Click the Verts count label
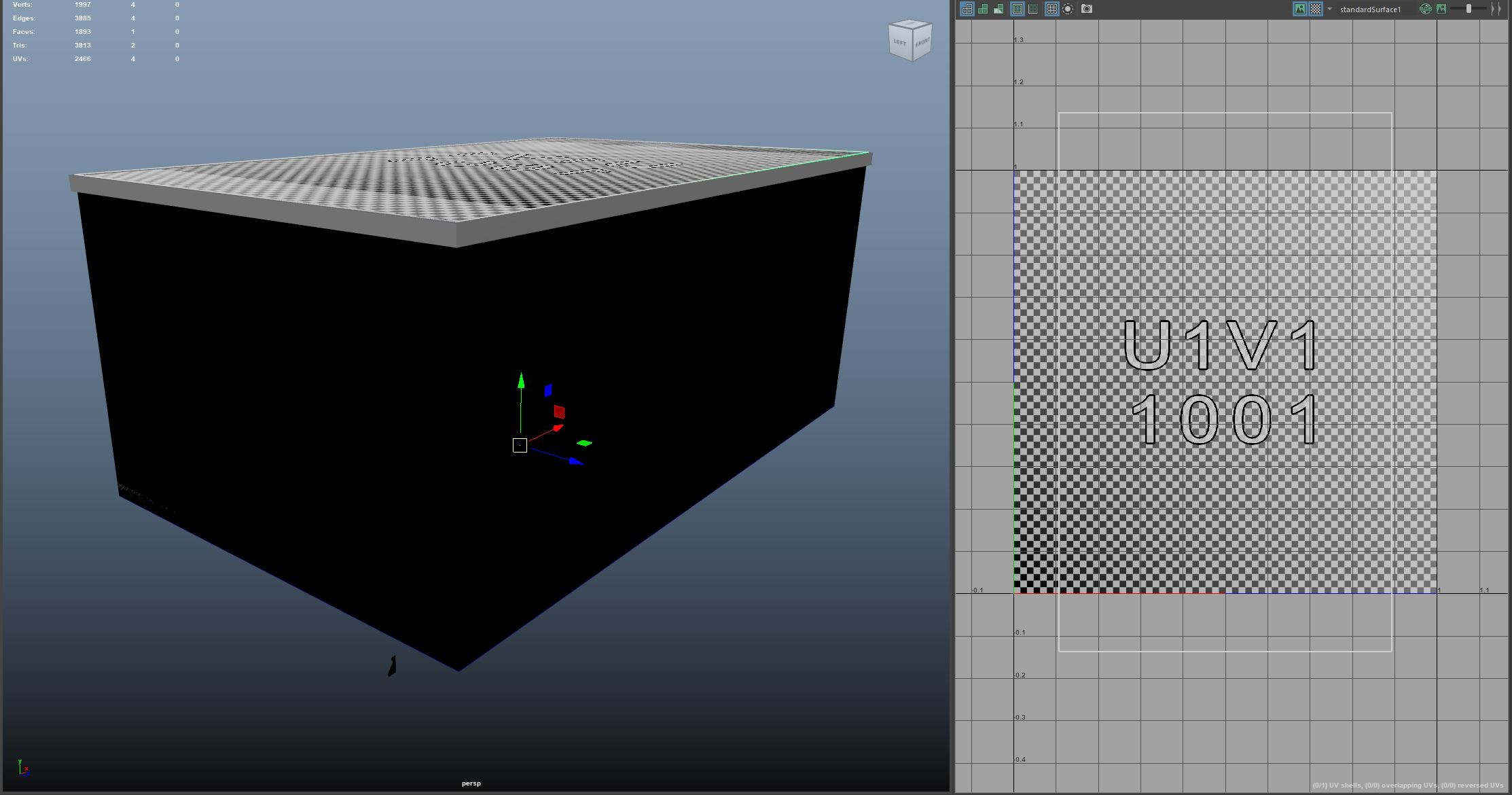Viewport: 1512px width, 795px height. pos(22,5)
